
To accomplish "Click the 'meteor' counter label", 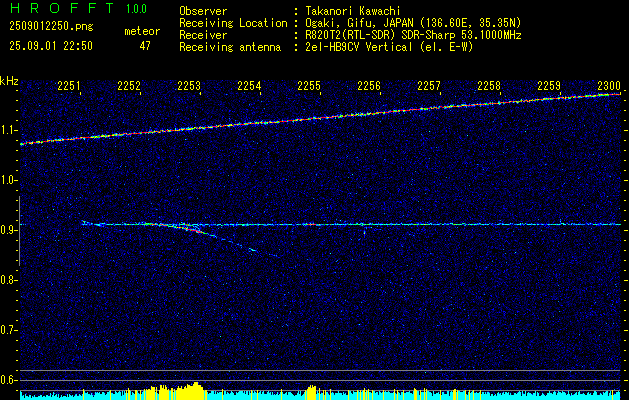I will (x=142, y=31).
